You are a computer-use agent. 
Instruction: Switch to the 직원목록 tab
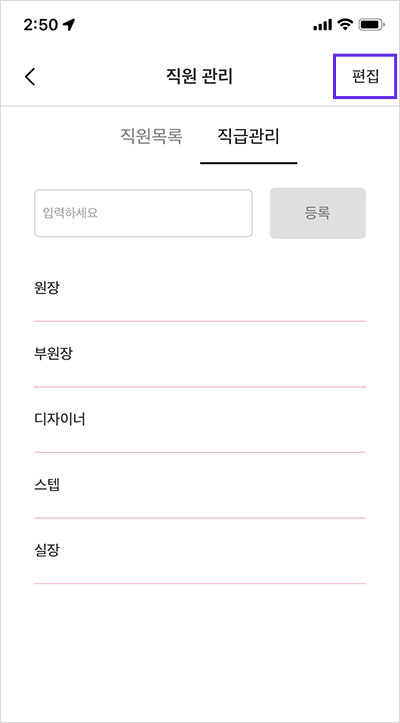pyautogui.click(x=152, y=136)
